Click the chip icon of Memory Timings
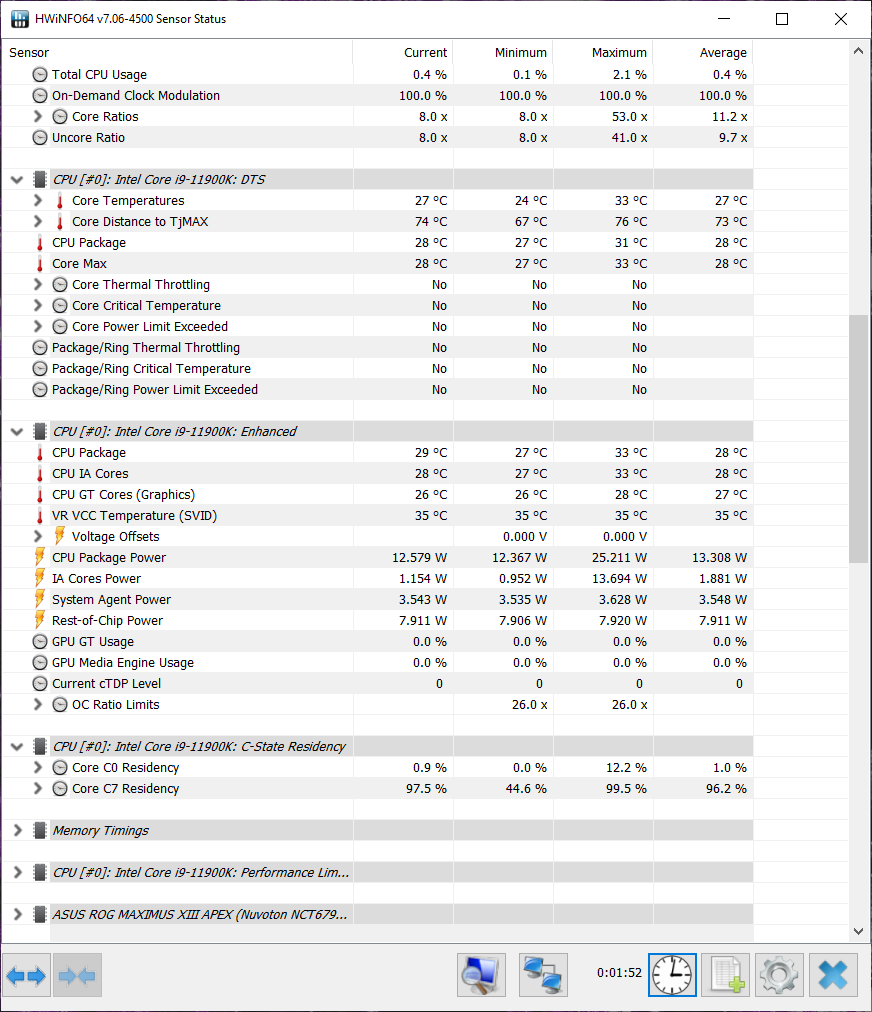The image size is (872, 1012). click(x=40, y=831)
